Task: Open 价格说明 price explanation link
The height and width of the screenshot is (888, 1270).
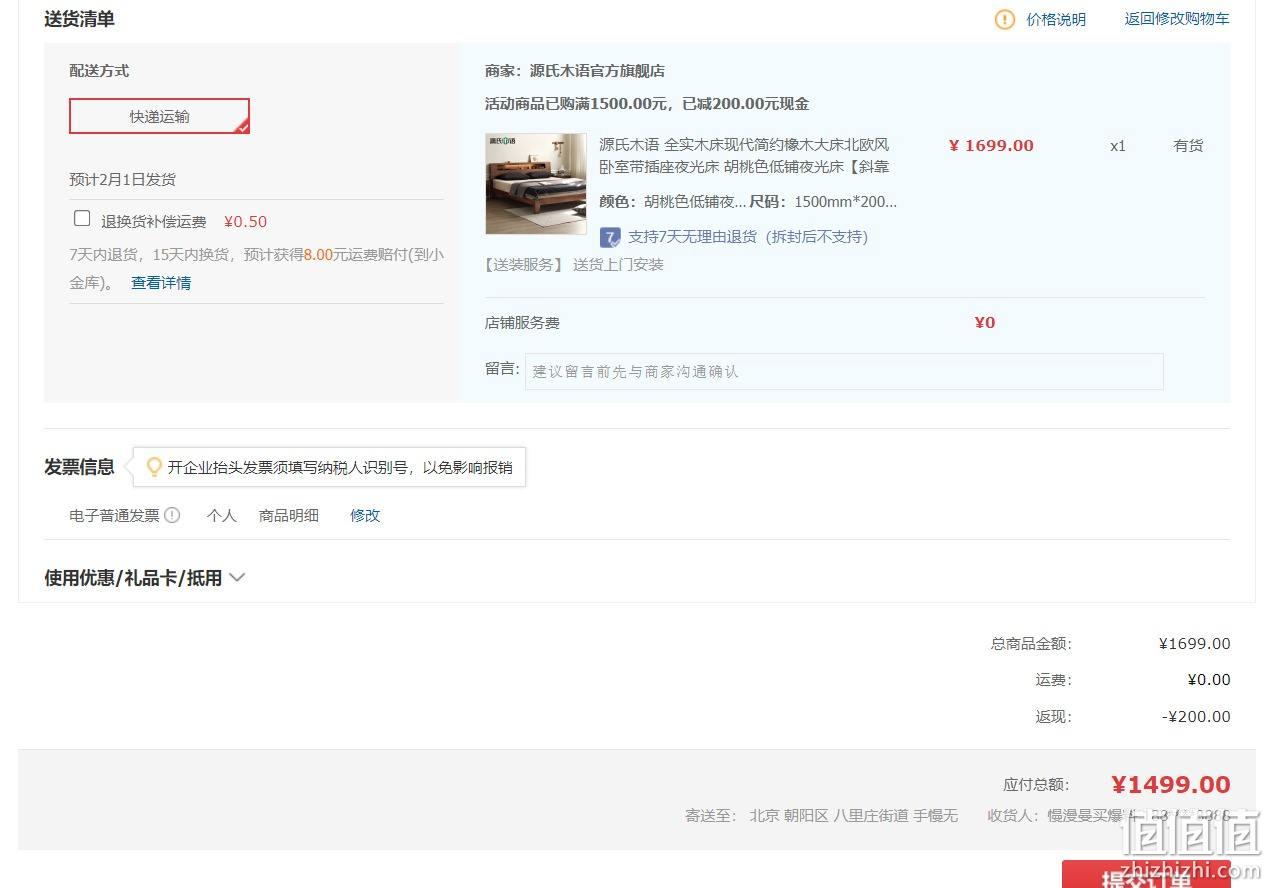Action: tap(1056, 19)
